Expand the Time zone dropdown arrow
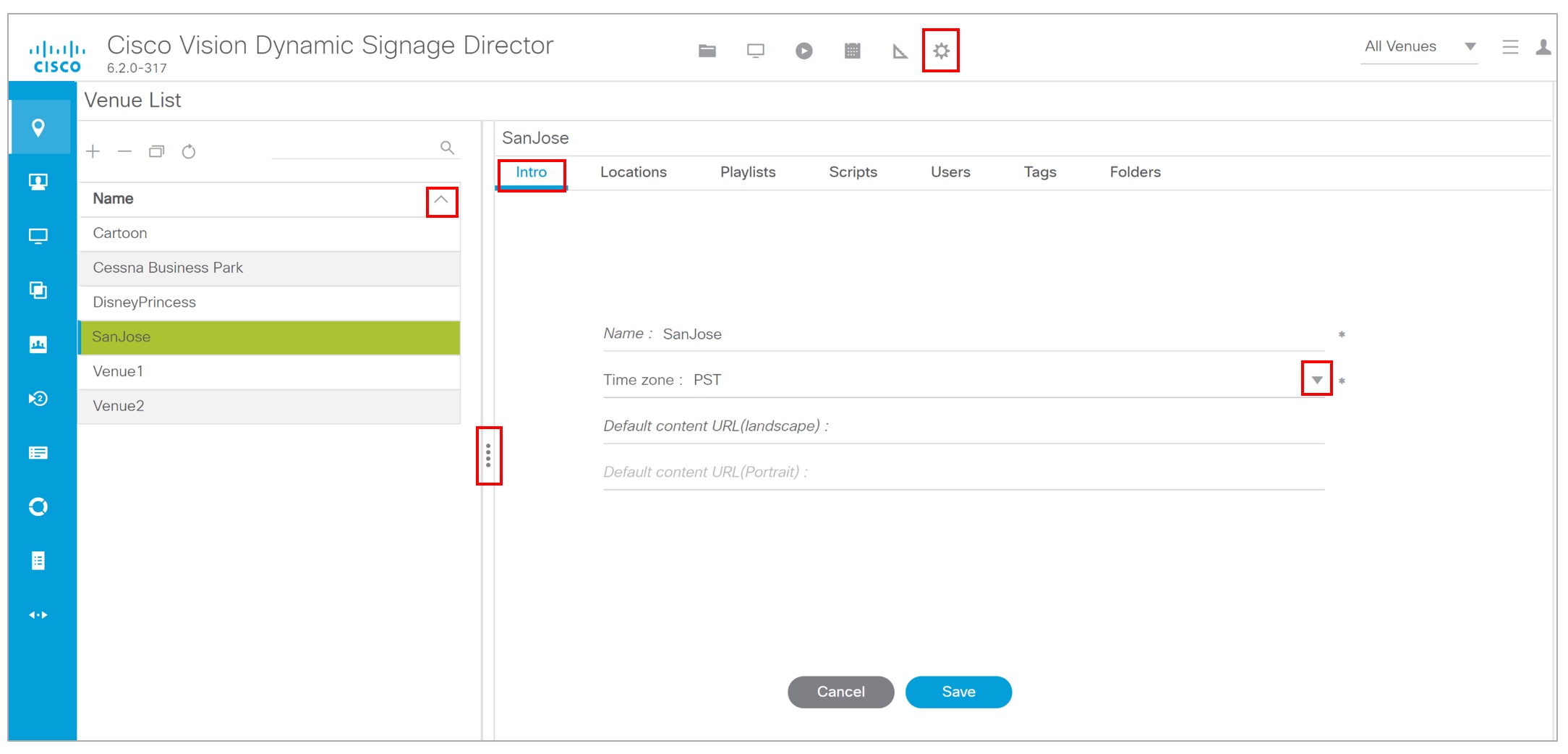Viewport: 1568px width, 754px height. tap(1317, 379)
